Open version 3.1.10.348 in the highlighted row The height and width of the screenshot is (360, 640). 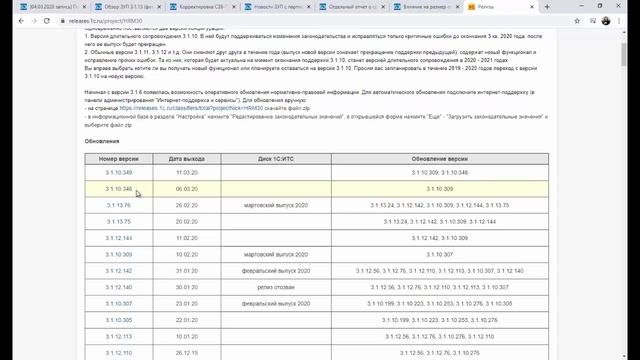point(119,189)
